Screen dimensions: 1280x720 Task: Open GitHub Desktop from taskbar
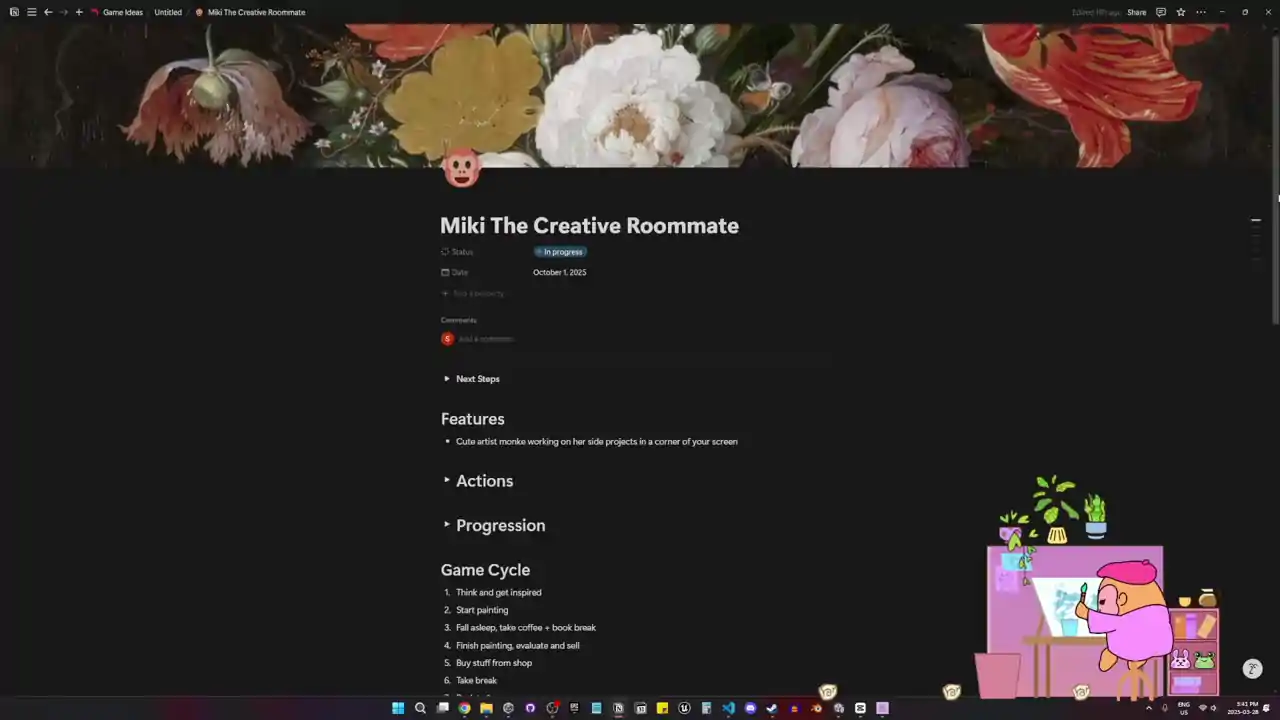530,708
